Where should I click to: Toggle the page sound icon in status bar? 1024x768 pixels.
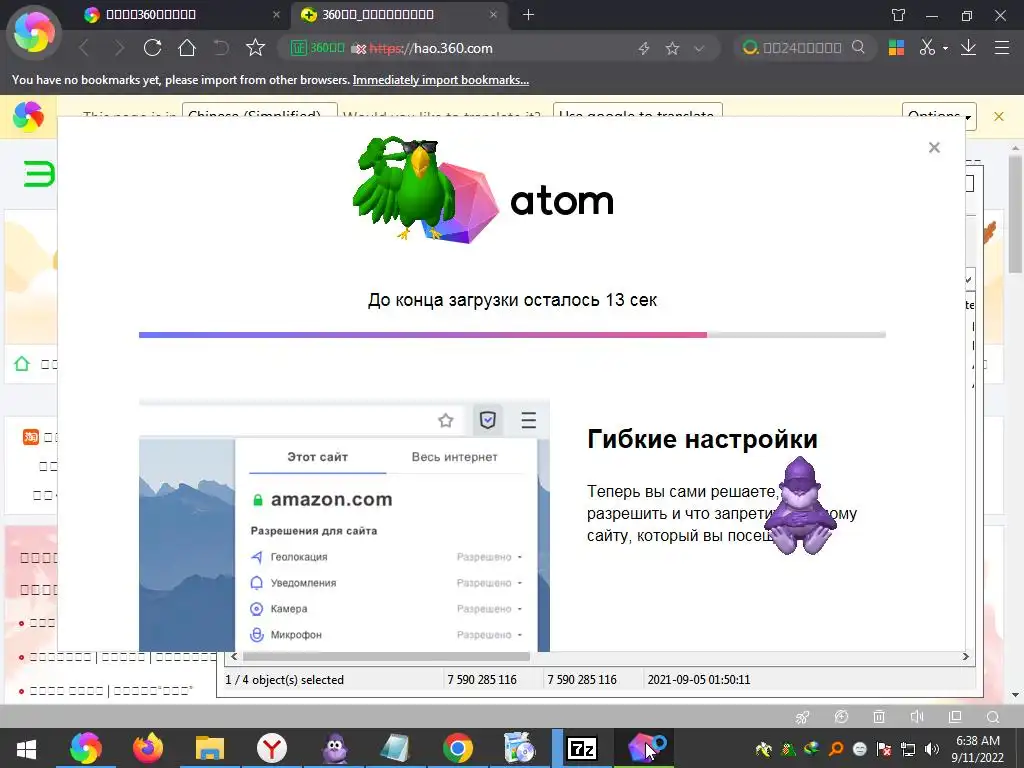[917, 717]
